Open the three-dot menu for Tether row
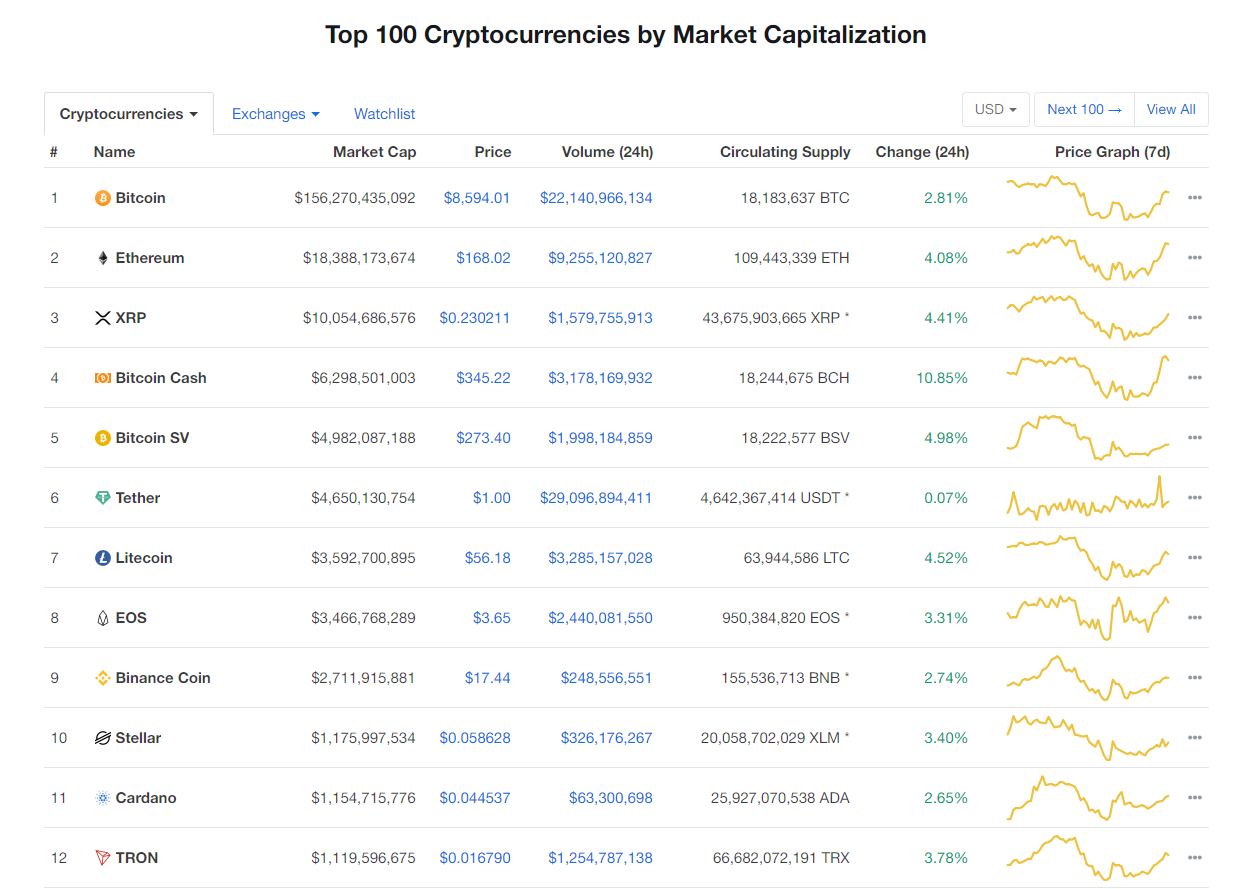 click(x=1194, y=498)
